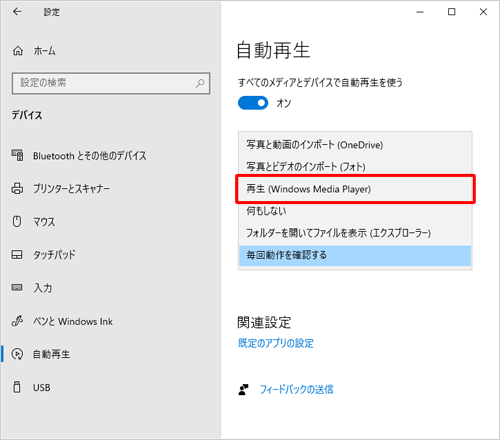Open マウス settings page
This screenshot has width=500, height=440.
coord(111,222)
